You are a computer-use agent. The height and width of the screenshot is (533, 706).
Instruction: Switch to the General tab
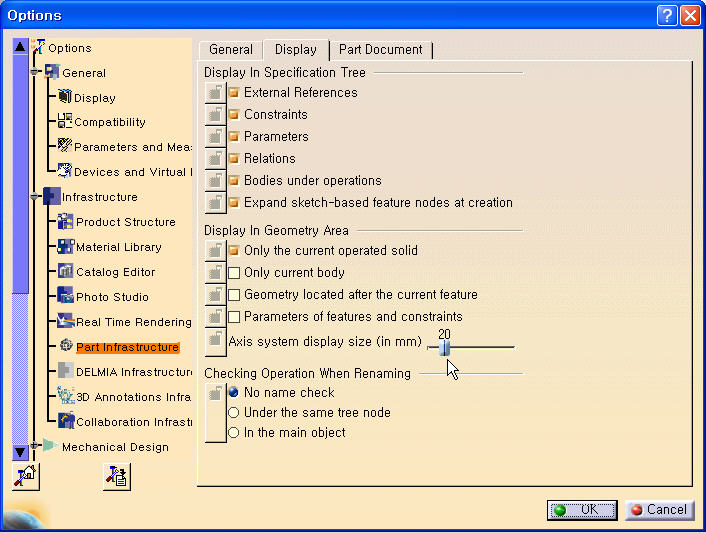(x=230, y=50)
